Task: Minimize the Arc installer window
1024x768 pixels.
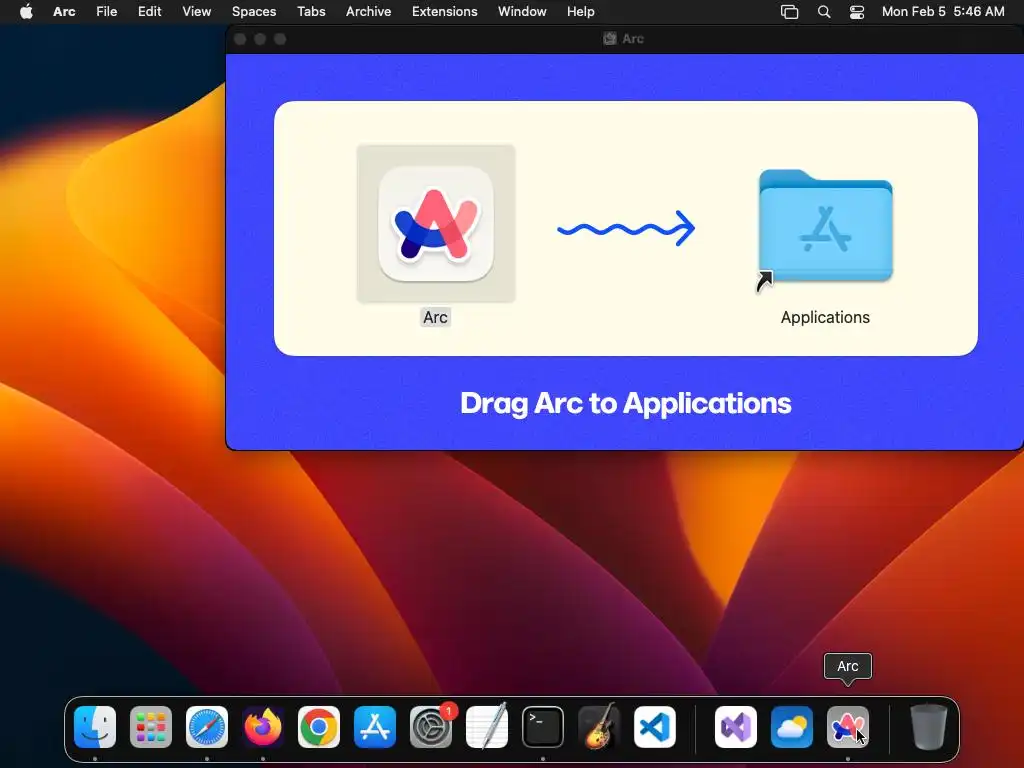Action: 260,39
